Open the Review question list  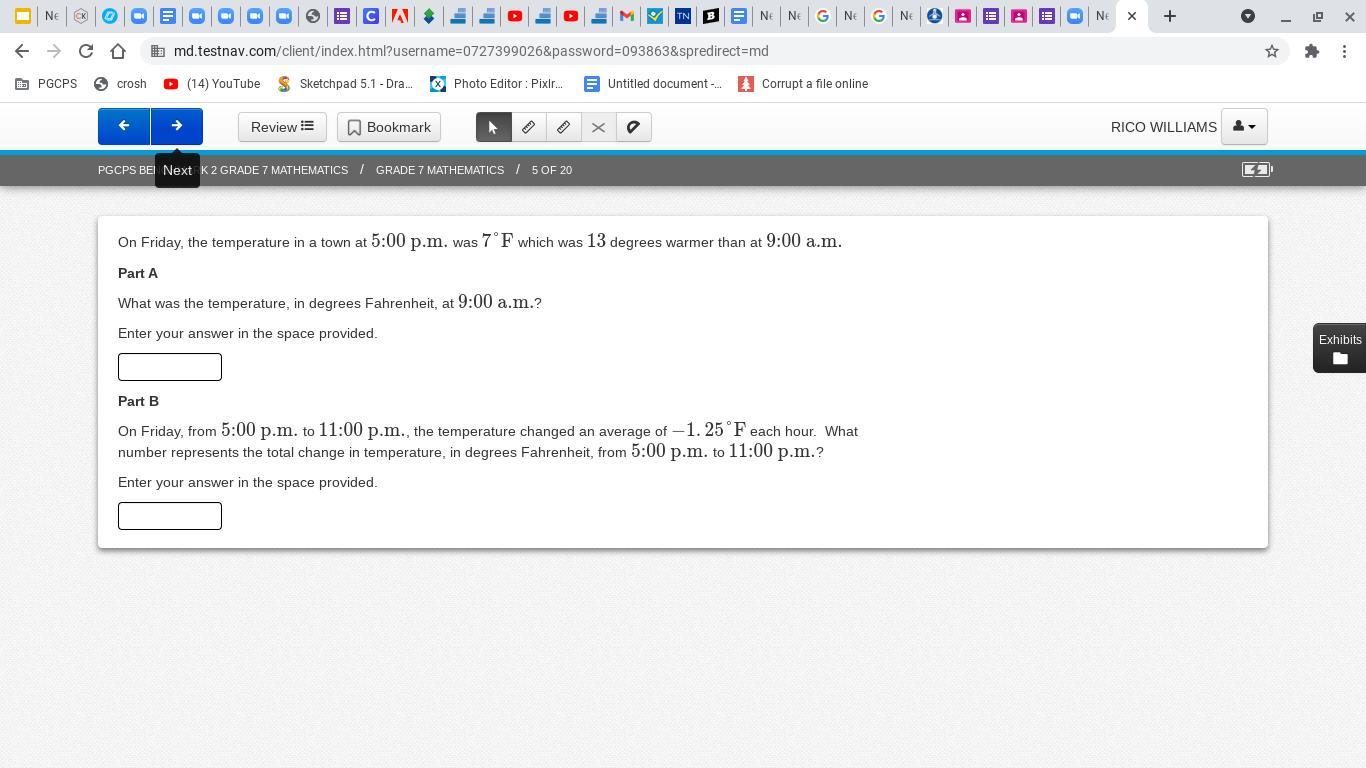282,127
